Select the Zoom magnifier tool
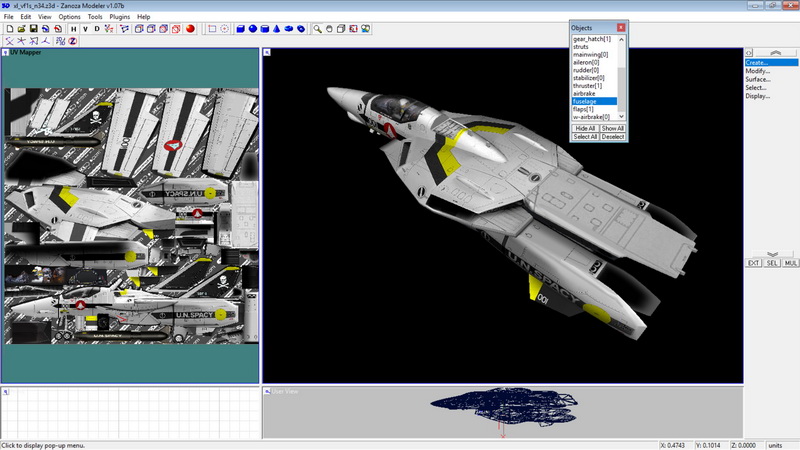 [x=317, y=29]
